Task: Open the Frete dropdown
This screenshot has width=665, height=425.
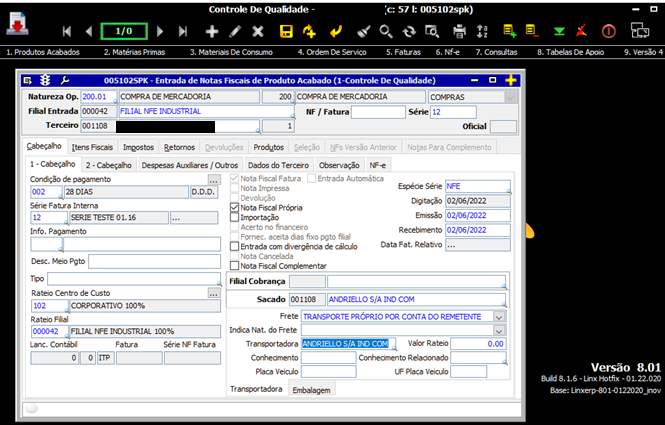Action: click(500, 314)
